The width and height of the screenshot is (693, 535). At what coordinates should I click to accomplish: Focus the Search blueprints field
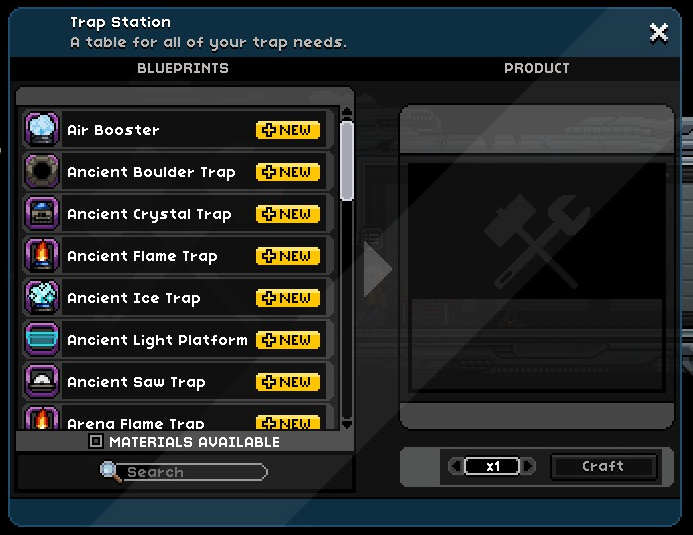[194, 472]
